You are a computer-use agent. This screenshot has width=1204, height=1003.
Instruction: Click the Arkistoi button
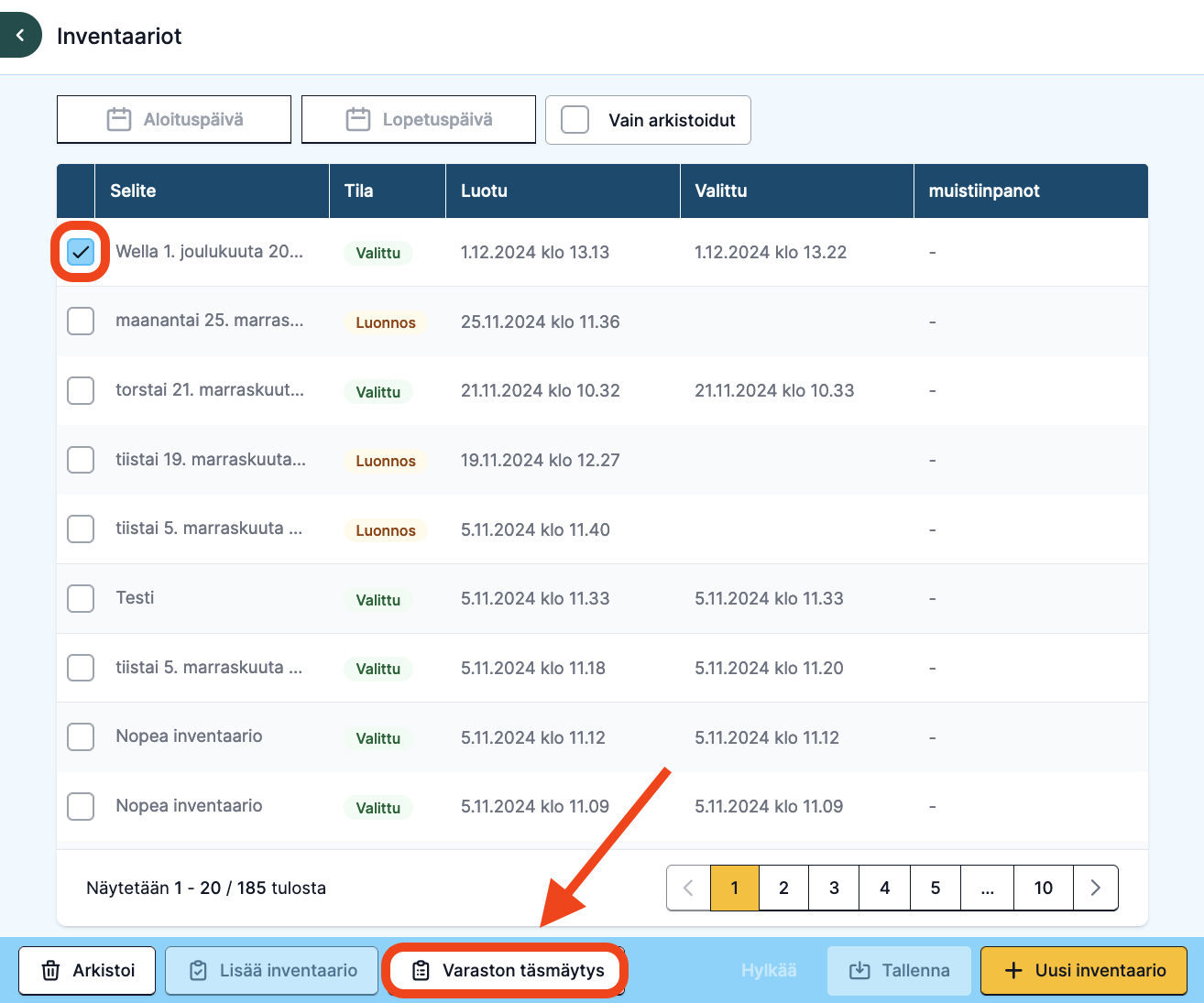87,970
